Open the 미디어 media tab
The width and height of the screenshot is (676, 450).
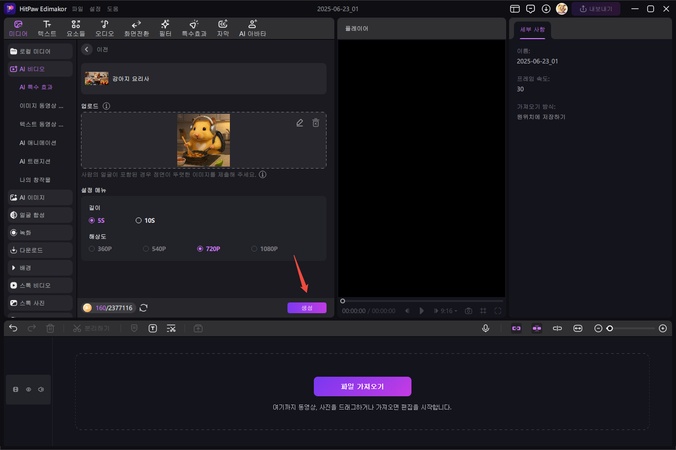pos(18,28)
